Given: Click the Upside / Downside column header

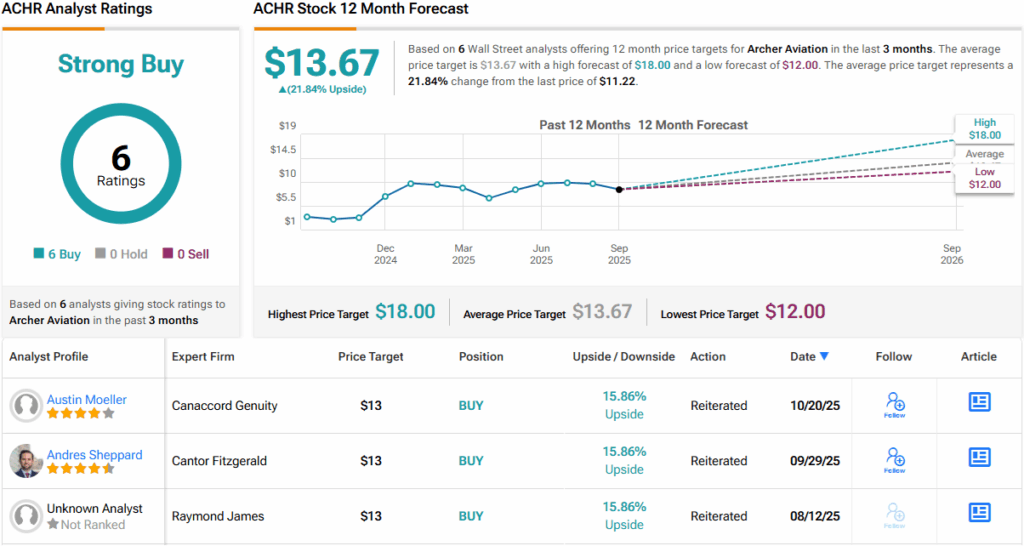Looking at the screenshot, I should coord(623,356).
